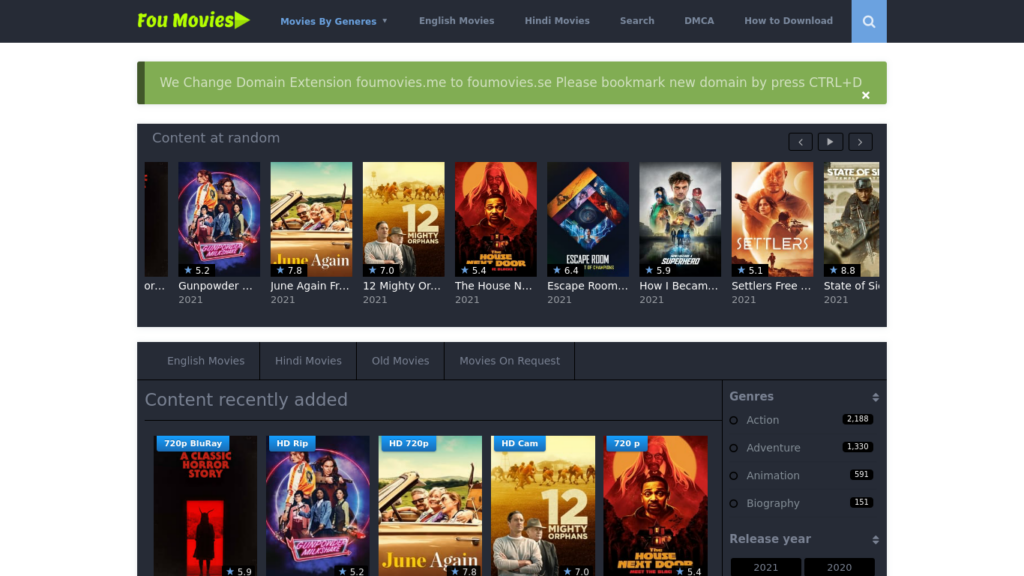Switch to Movies On Request tab
The image size is (1024, 576).
click(509, 360)
